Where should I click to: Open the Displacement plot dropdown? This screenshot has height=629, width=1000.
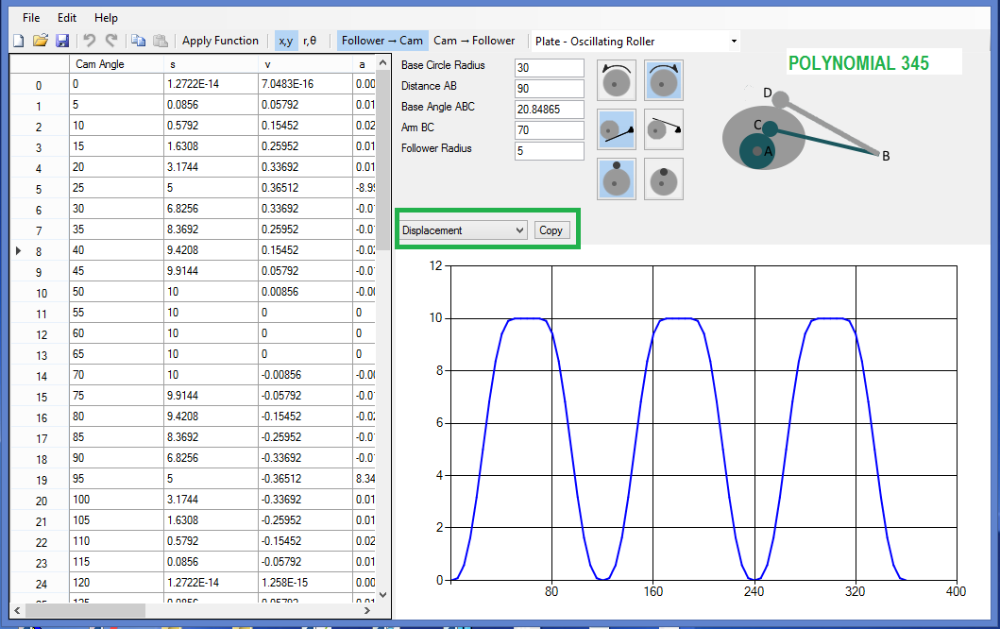pyautogui.click(x=462, y=230)
